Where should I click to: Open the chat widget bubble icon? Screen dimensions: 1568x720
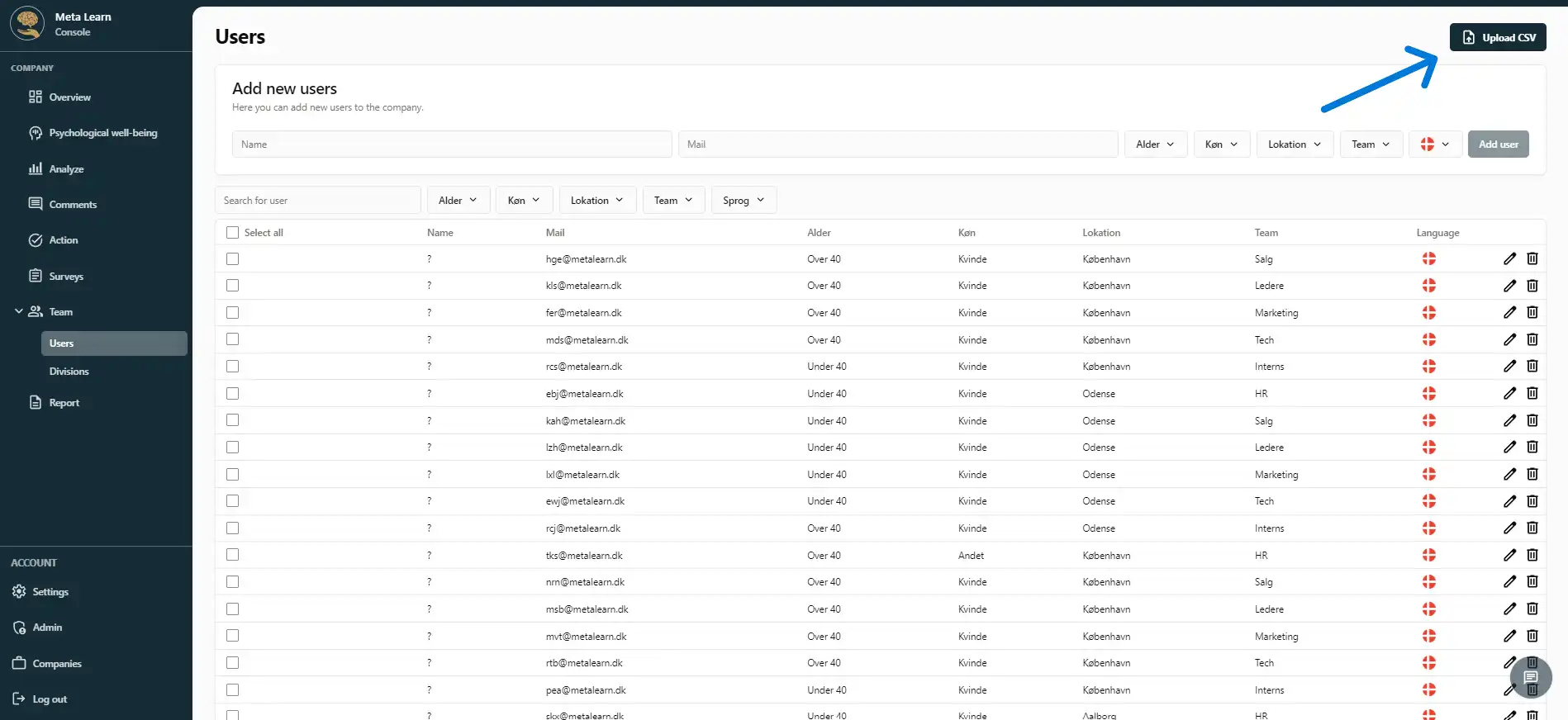tap(1530, 678)
